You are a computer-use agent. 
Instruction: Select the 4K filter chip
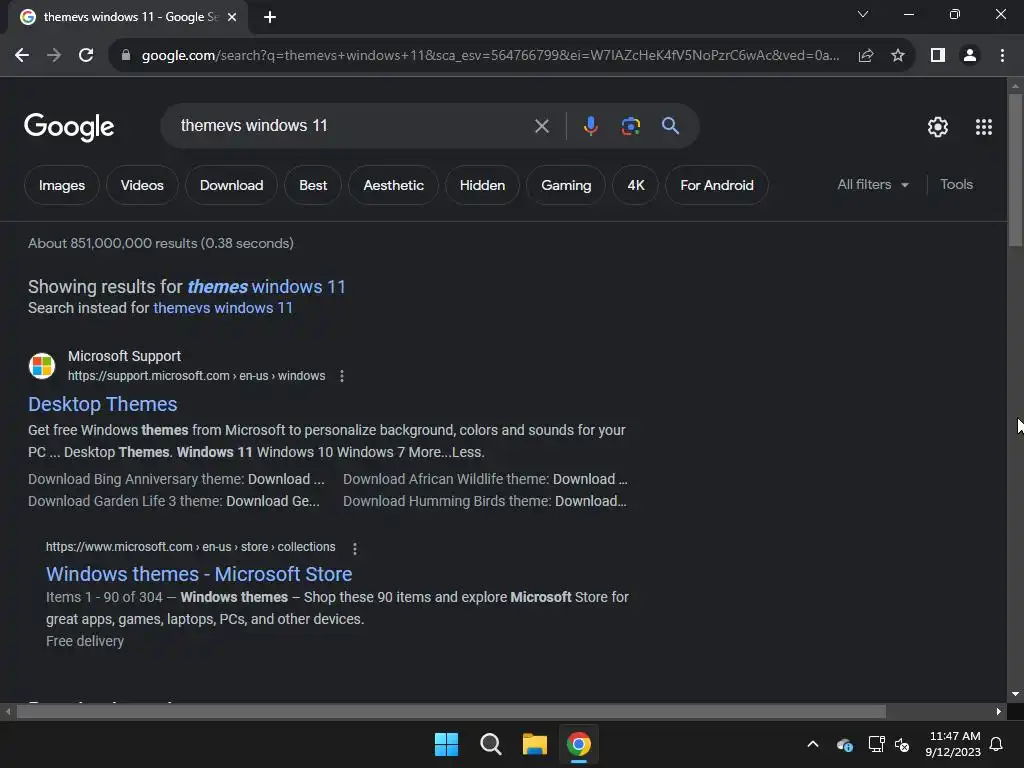[635, 185]
